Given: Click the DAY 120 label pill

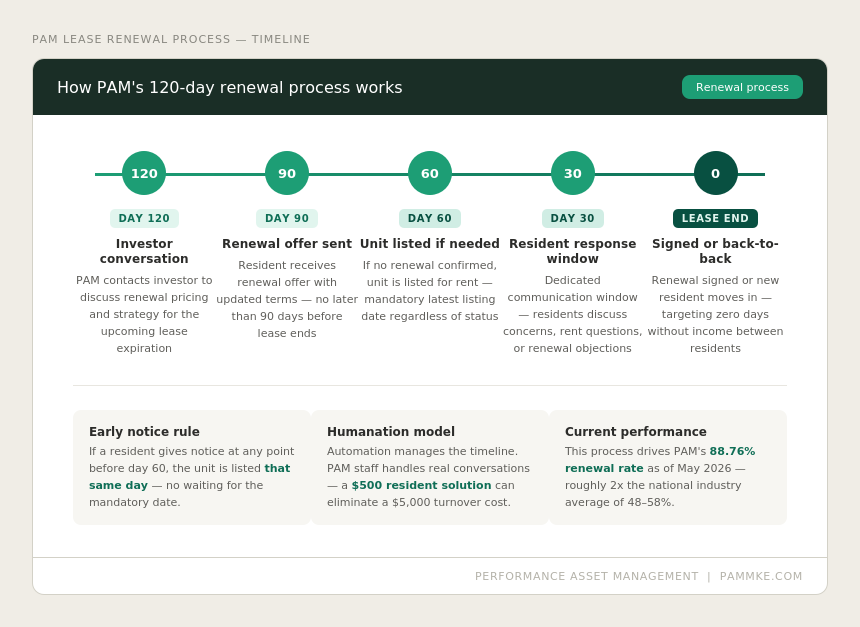Looking at the screenshot, I should click(x=144, y=218).
